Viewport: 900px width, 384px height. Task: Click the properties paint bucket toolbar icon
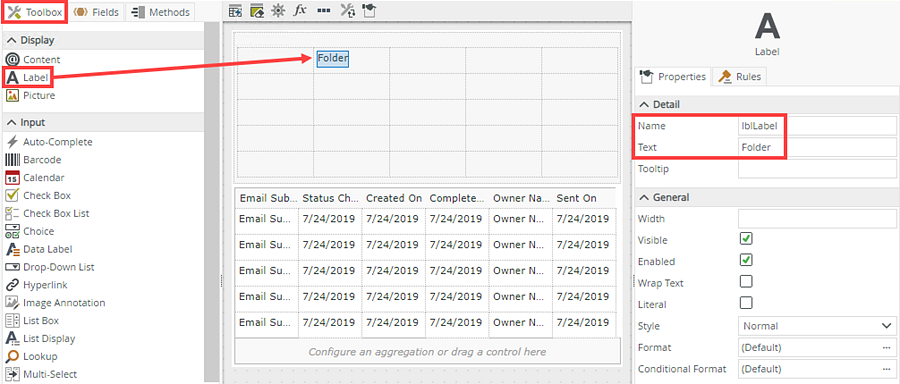pos(368,11)
